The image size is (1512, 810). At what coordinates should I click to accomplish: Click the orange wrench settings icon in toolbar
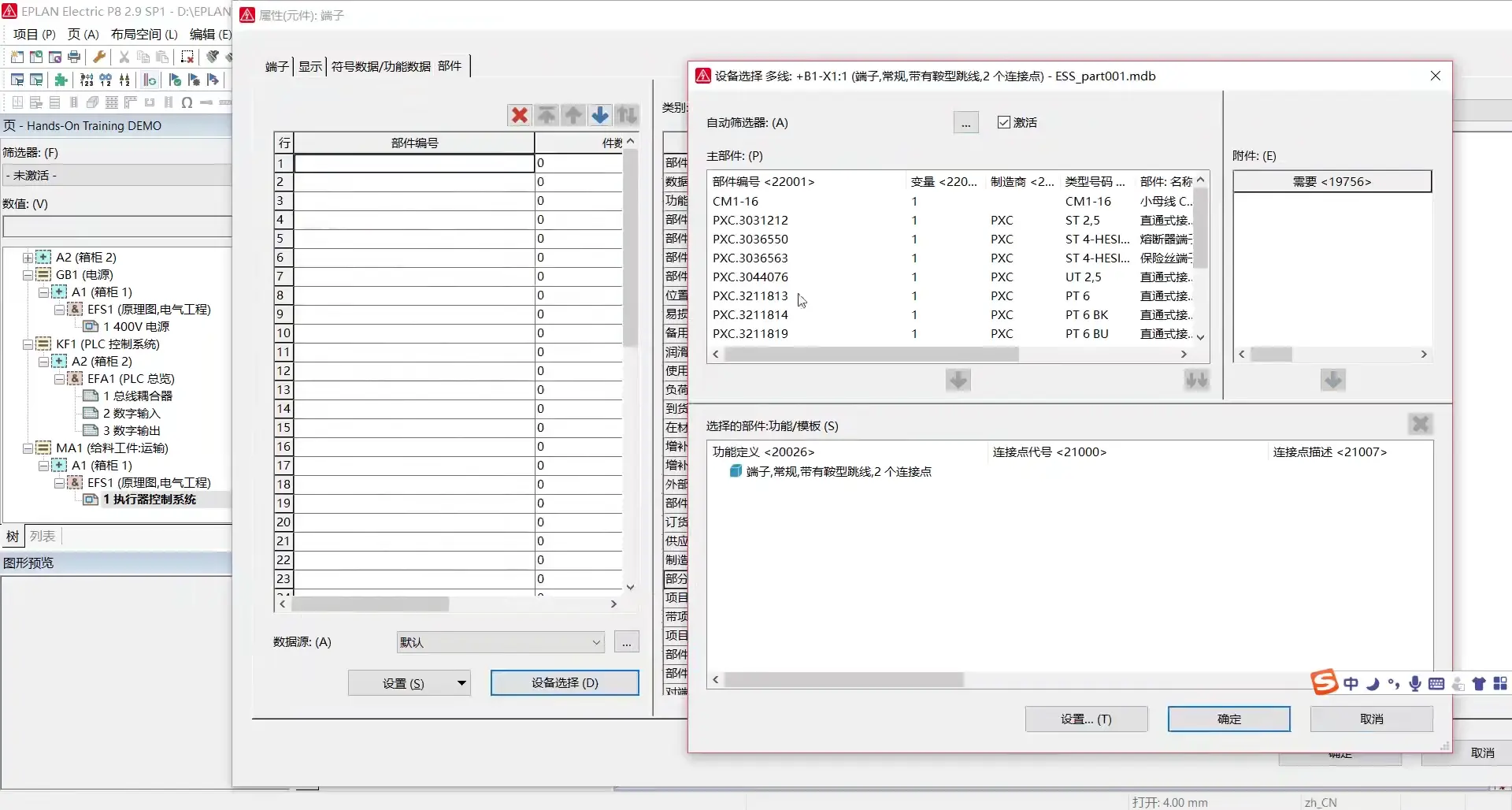[99, 57]
